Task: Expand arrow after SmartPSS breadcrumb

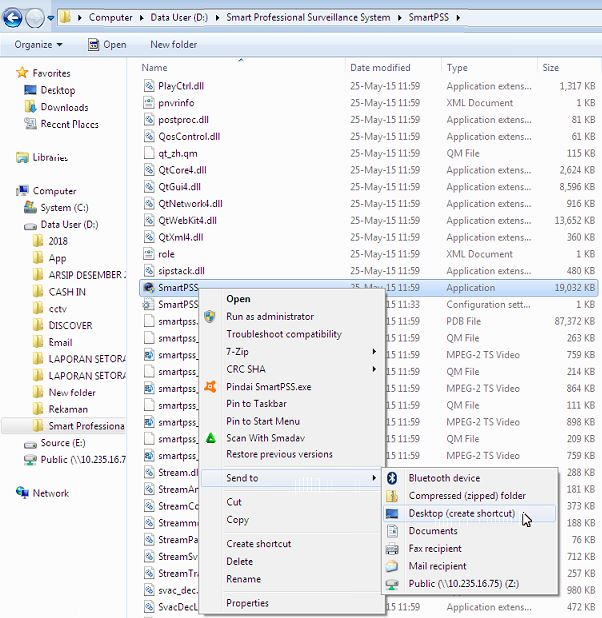Action: click(x=458, y=18)
